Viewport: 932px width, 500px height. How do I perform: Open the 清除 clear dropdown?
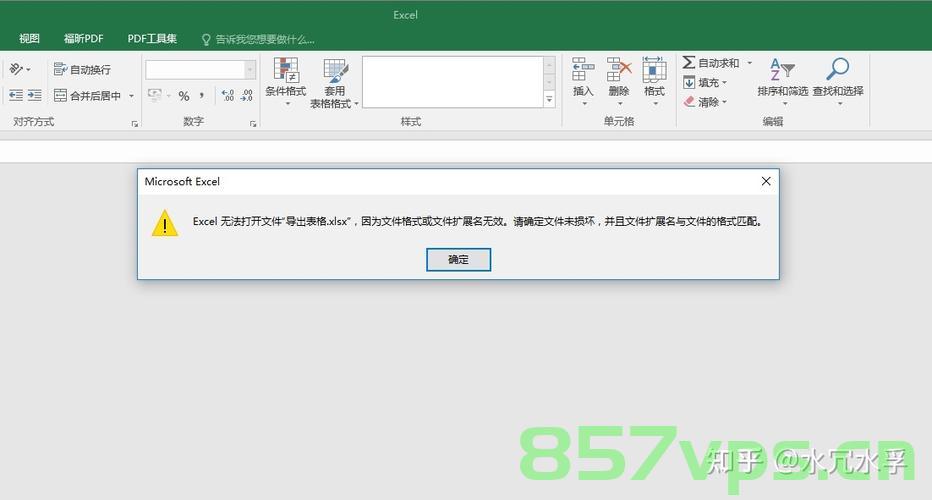tap(705, 102)
